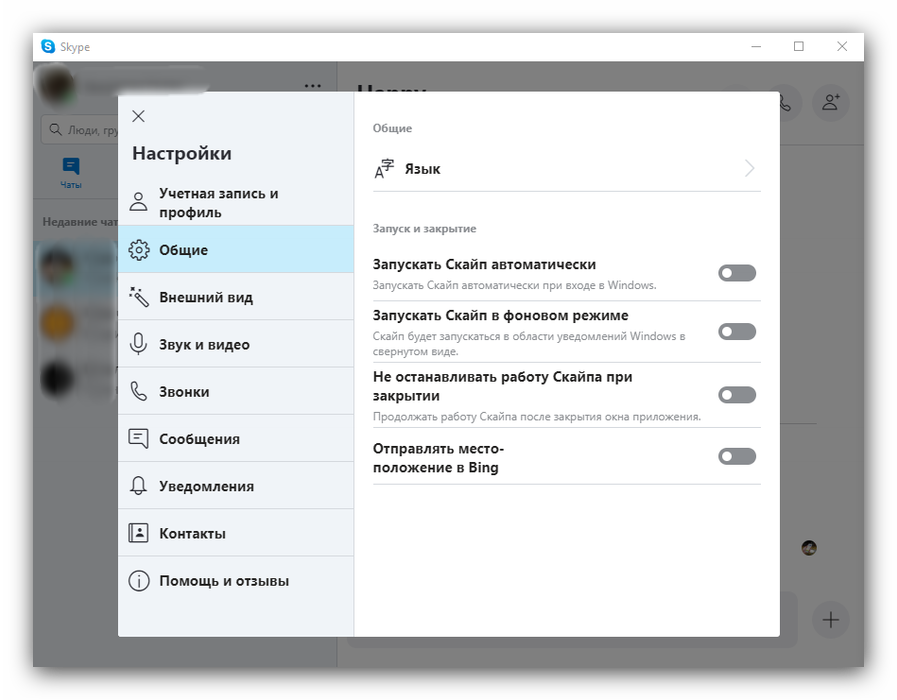This screenshot has height=700, width=897.
Task: Click the message bubble icon for Сообщения
Action: (x=138, y=439)
